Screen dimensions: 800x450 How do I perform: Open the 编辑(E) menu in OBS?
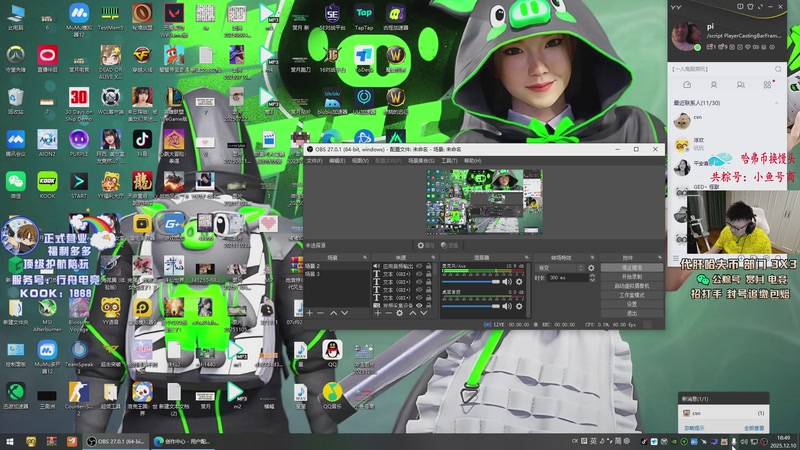click(x=337, y=161)
